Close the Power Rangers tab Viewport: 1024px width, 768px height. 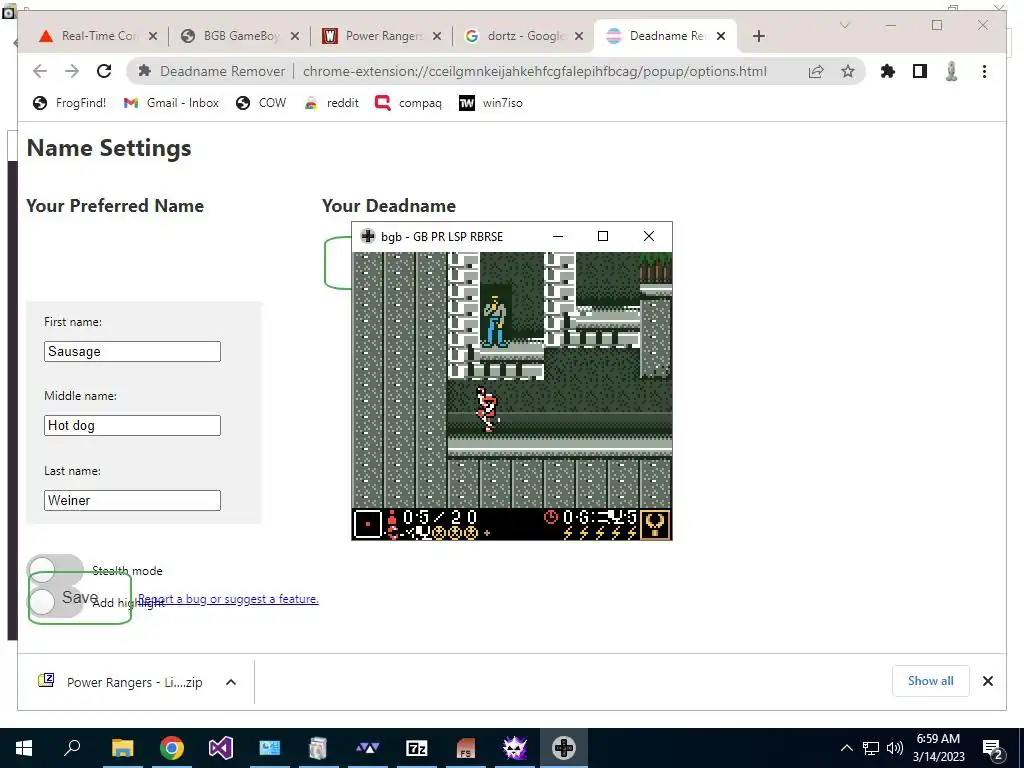click(437, 36)
